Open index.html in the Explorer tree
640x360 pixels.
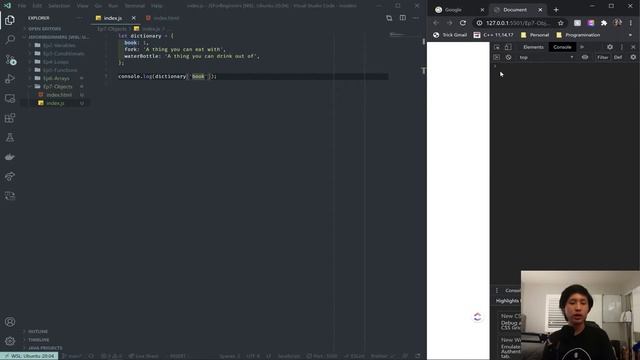click(x=59, y=95)
